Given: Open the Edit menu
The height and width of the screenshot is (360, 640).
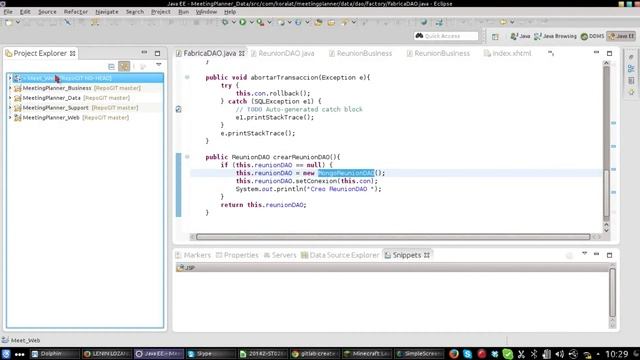Looking at the screenshot, I should [25, 12].
